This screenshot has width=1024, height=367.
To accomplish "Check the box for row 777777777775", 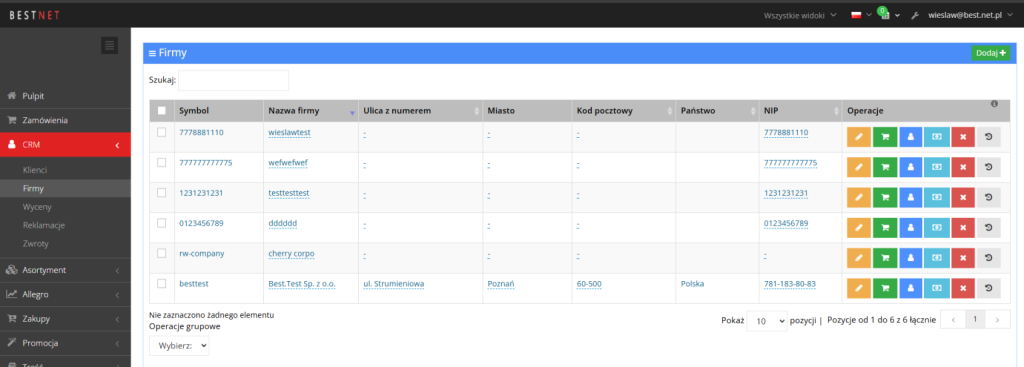I will [x=162, y=163].
